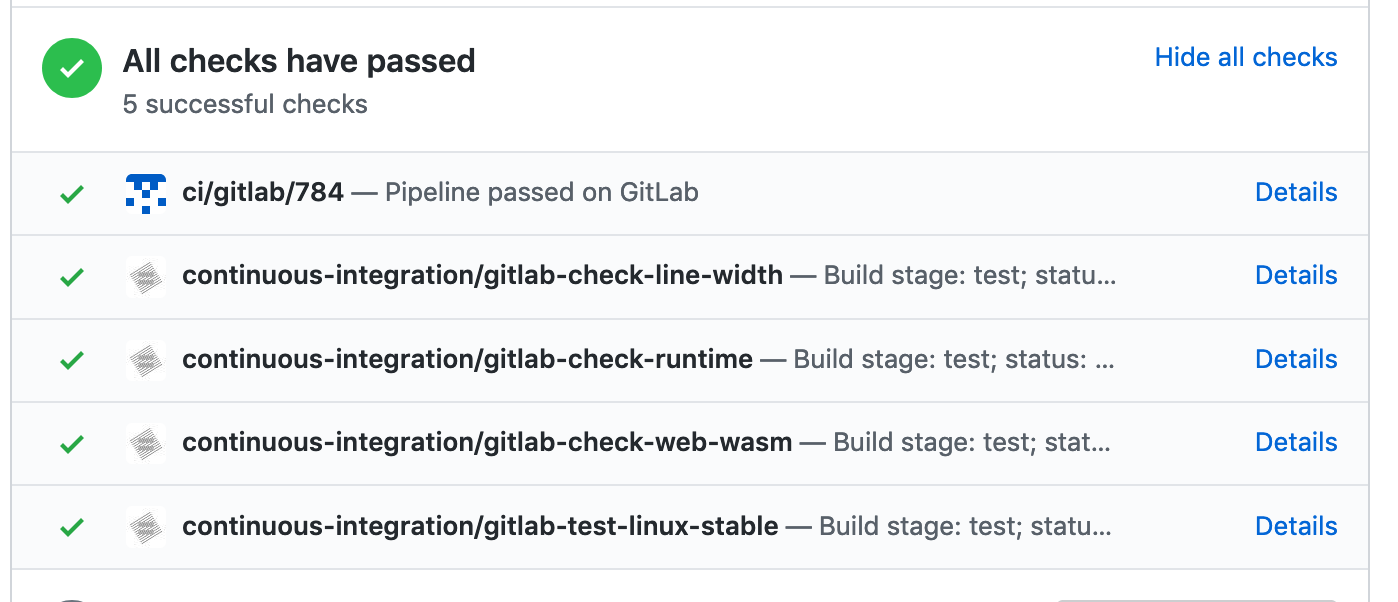1398x602 pixels.
Task: Open Details for ci/gitlab/784
Action: (x=1296, y=192)
